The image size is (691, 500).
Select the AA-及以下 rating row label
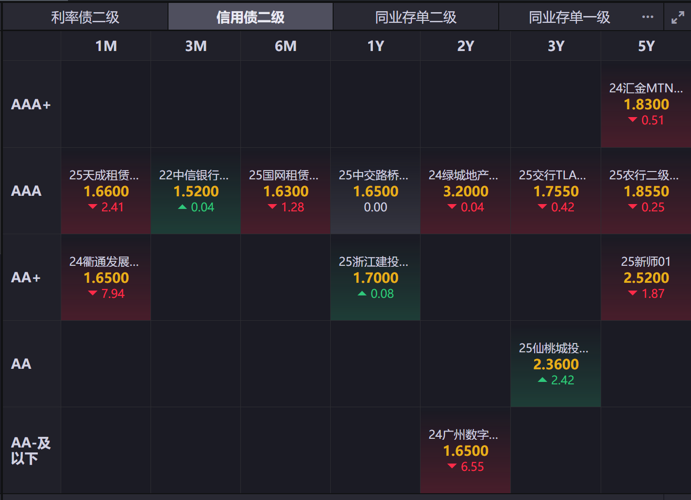click(x=31, y=450)
